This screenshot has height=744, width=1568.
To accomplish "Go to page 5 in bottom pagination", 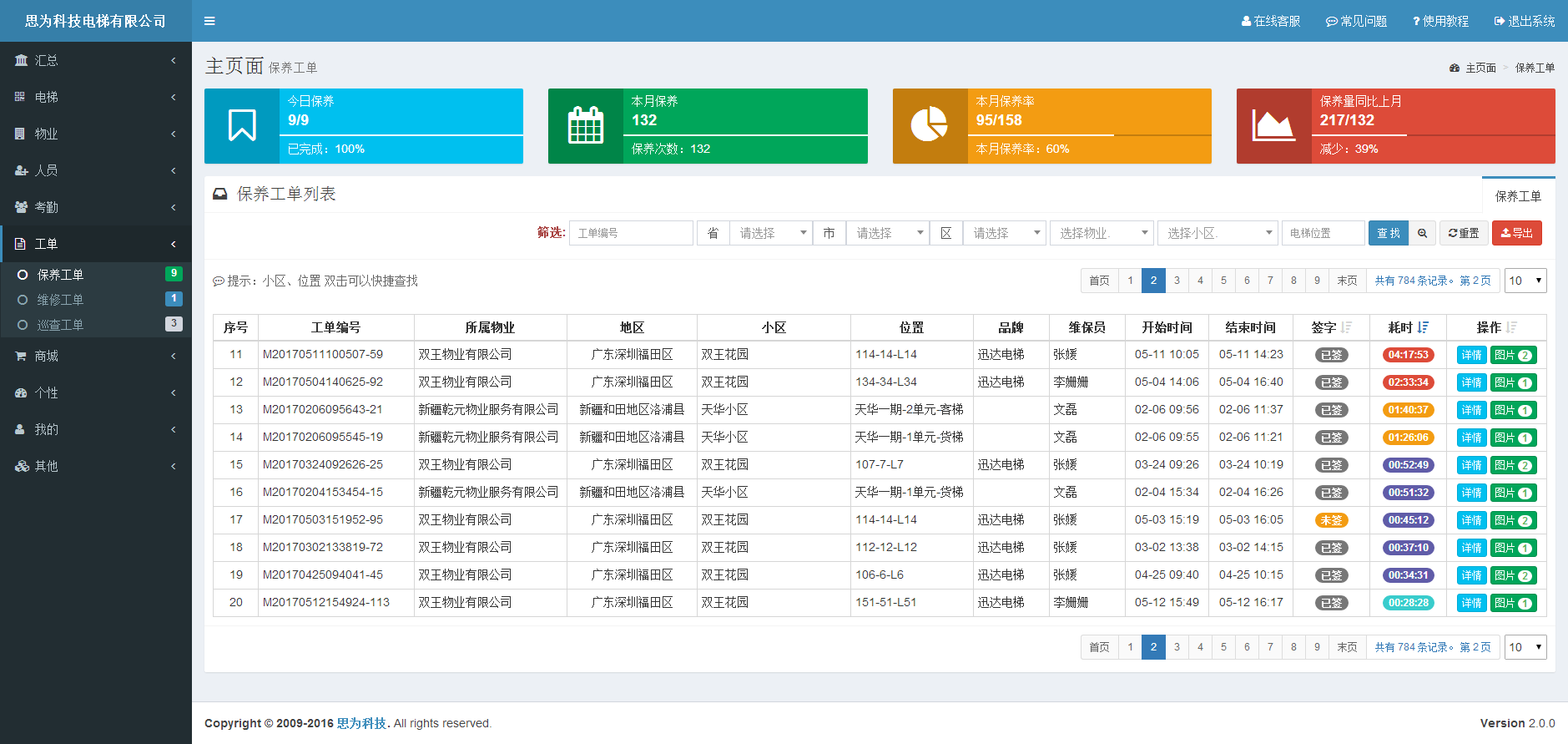I will pyautogui.click(x=1223, y=647).
